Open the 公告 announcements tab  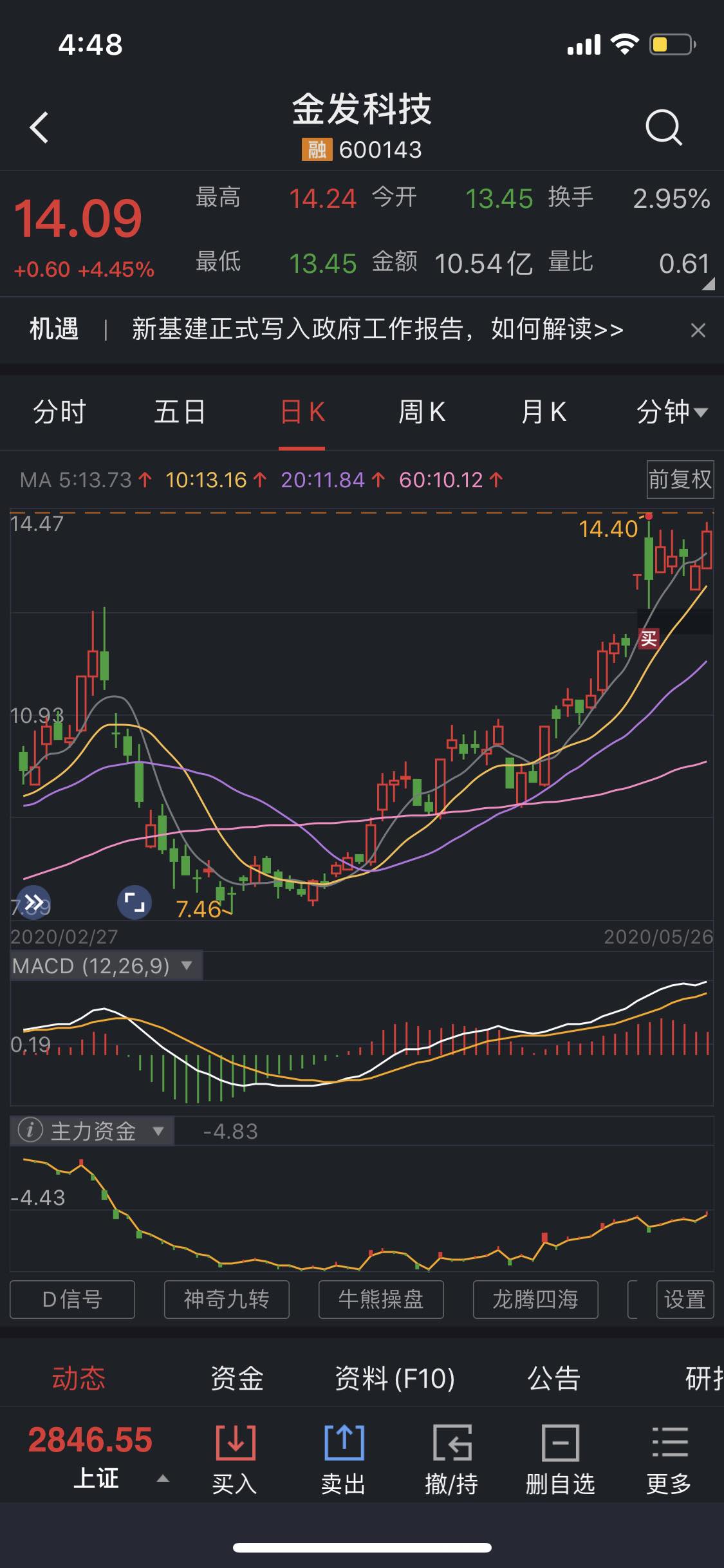[553, 1378]
